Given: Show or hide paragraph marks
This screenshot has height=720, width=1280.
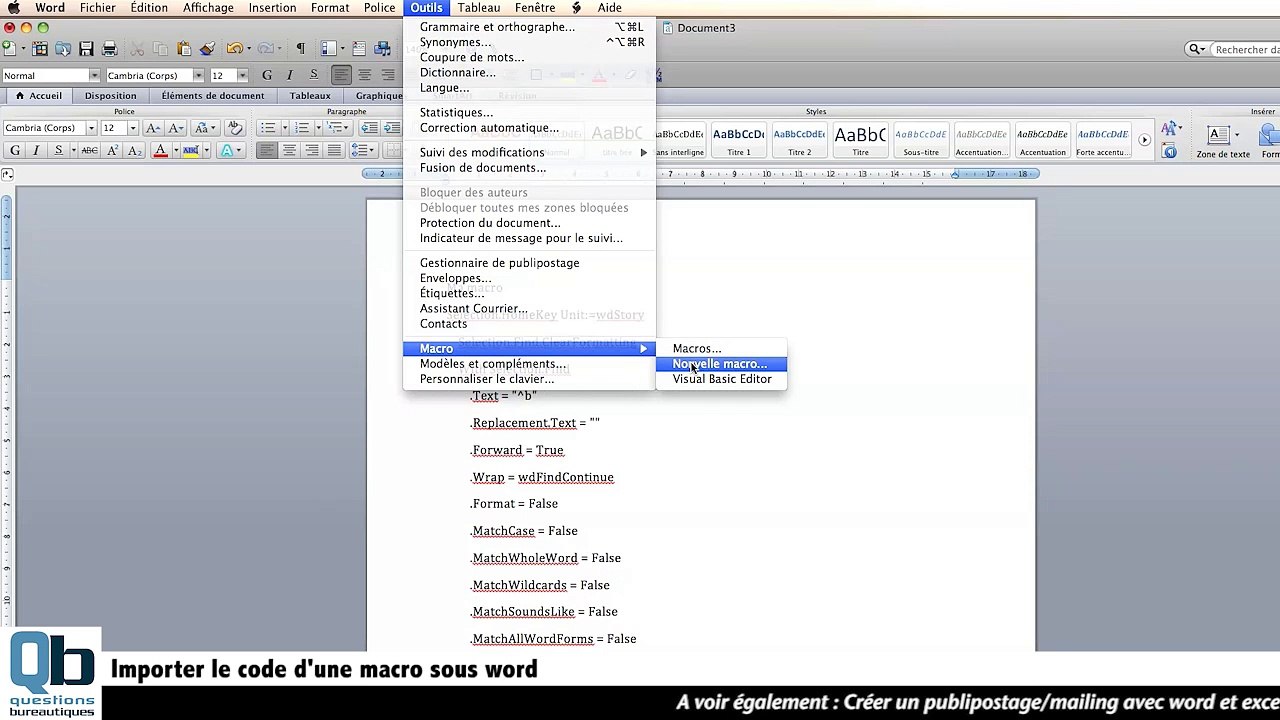Looking at the screenshot, I should pos(300,48).
